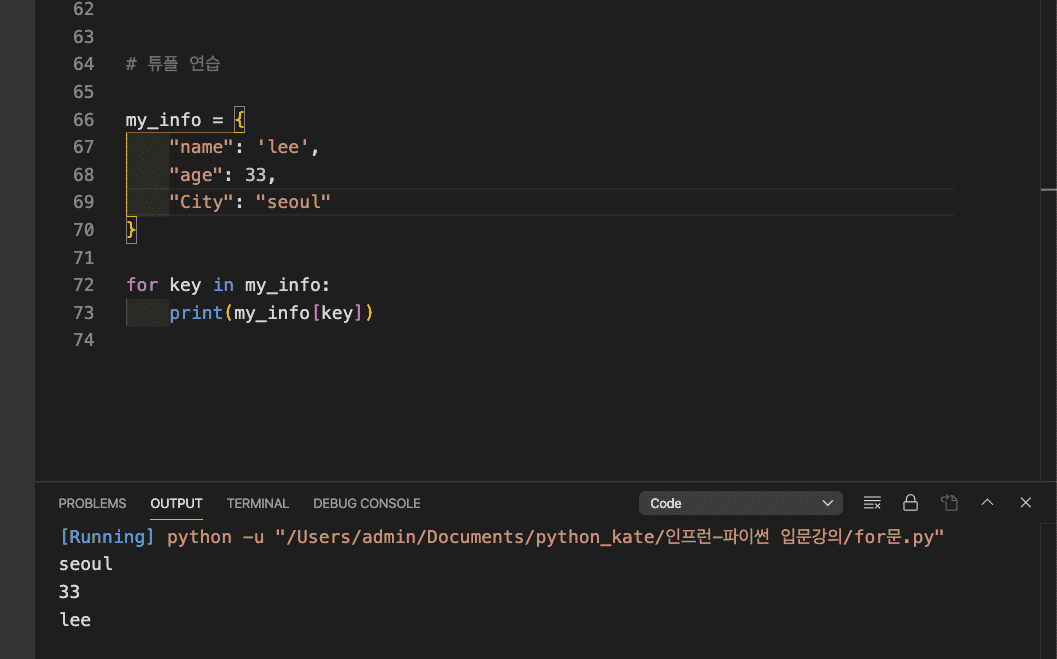The width and height of the screenshot is (1057, 659).
Task: Click the closing curly brace on line 70
Action: point(131,230)
